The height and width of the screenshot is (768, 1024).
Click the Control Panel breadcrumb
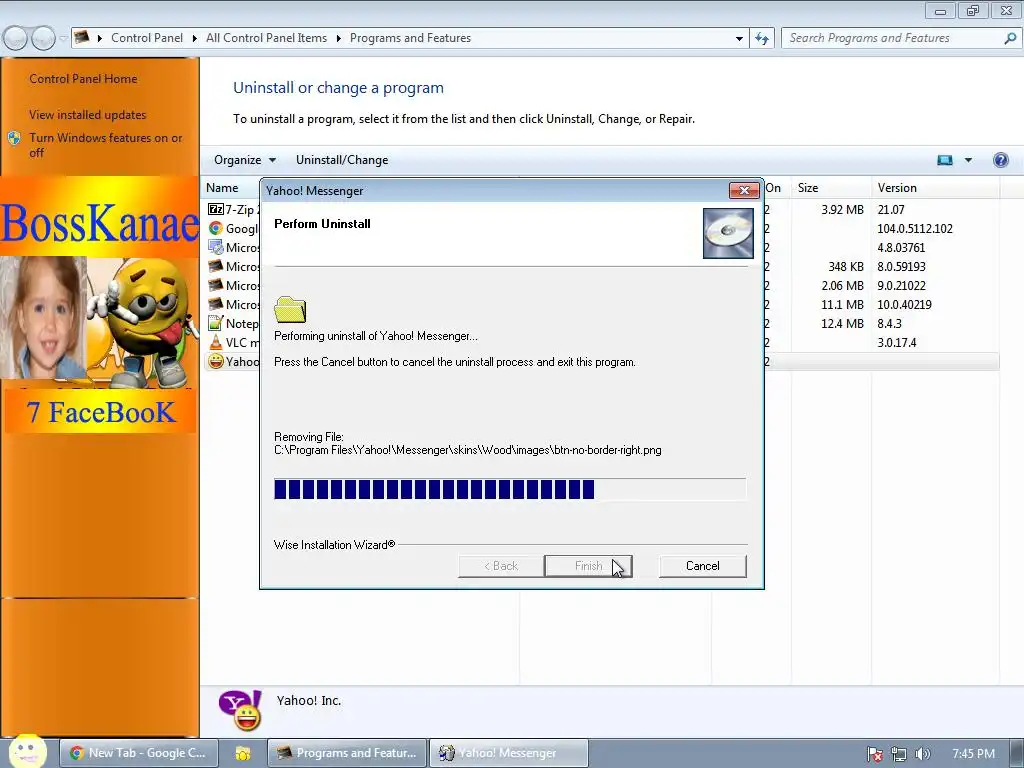(x=147, y=38)
